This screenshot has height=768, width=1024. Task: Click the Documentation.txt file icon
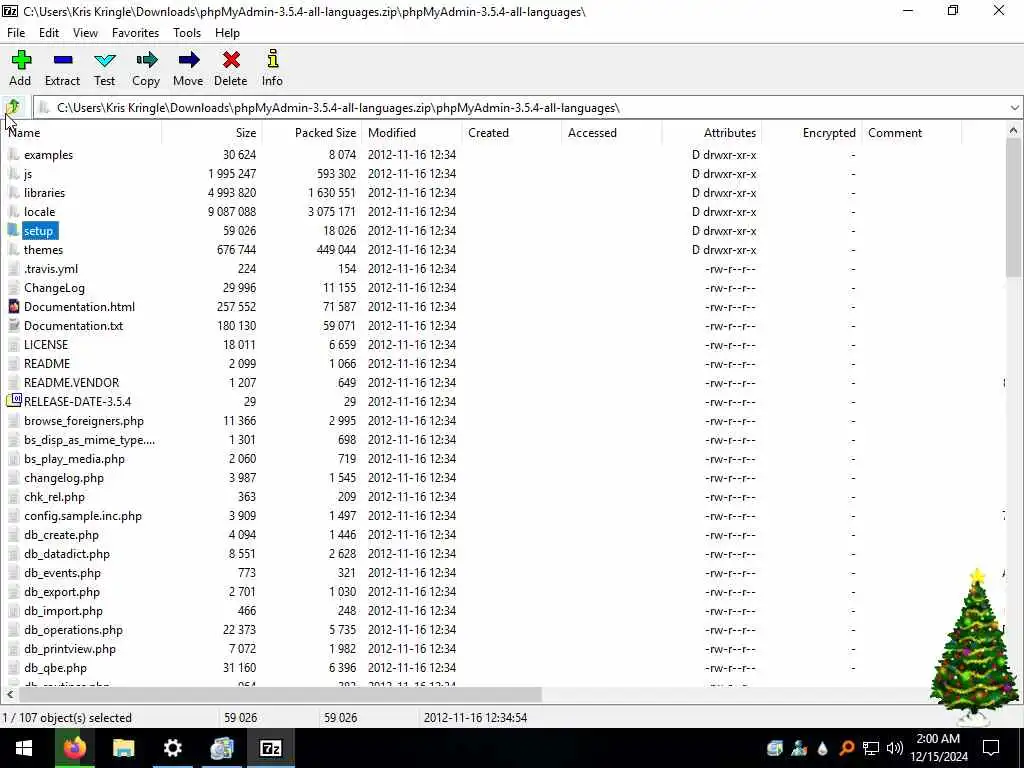14,325
